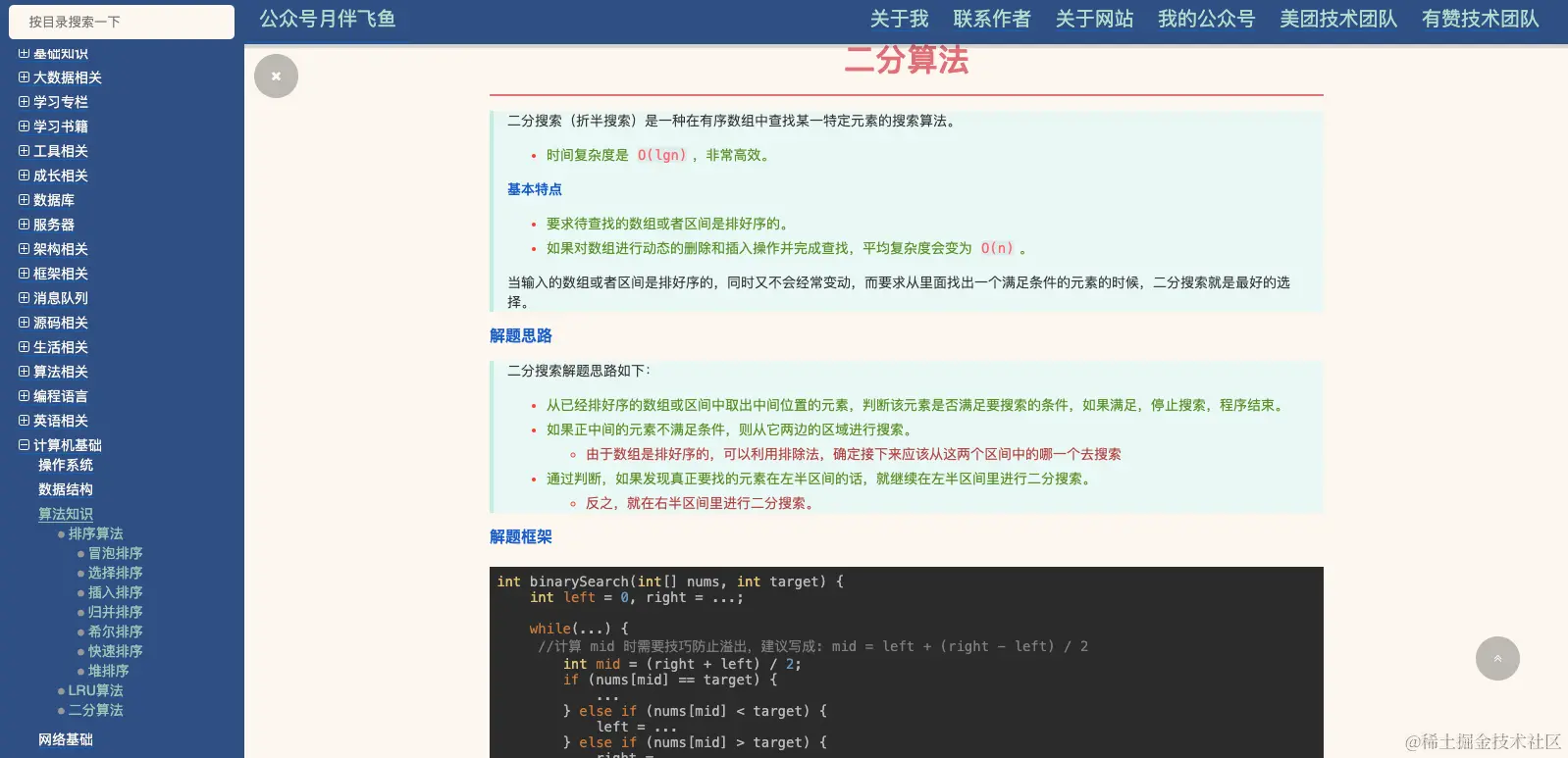Open 关于我 in top navigation
Viewport: 1568px width, 758px height.
(x=899, y=19)
